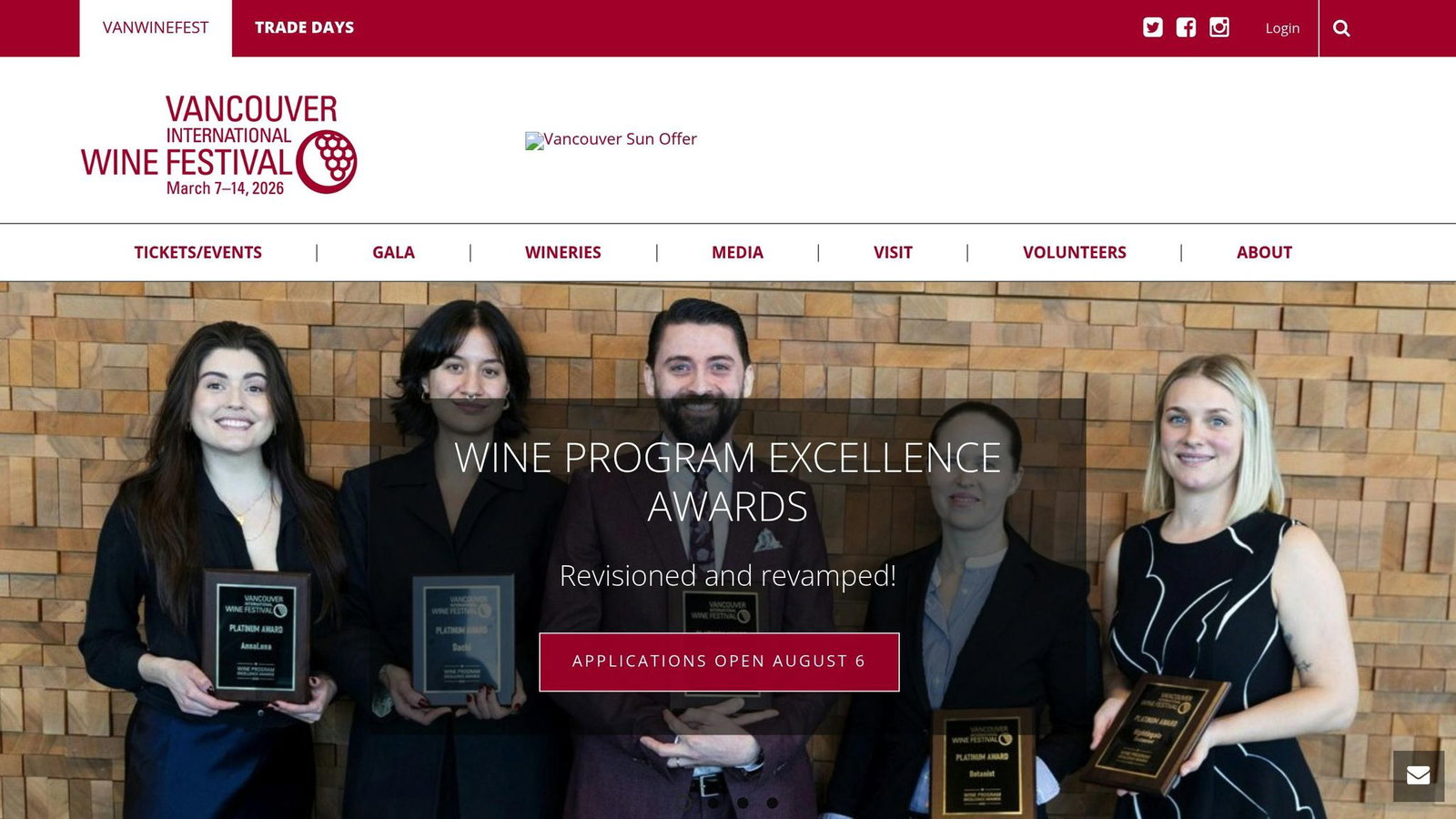Switch to the TRADE DAYS tab
This screenshot has height=819, width=1456.
click(305, 28)
